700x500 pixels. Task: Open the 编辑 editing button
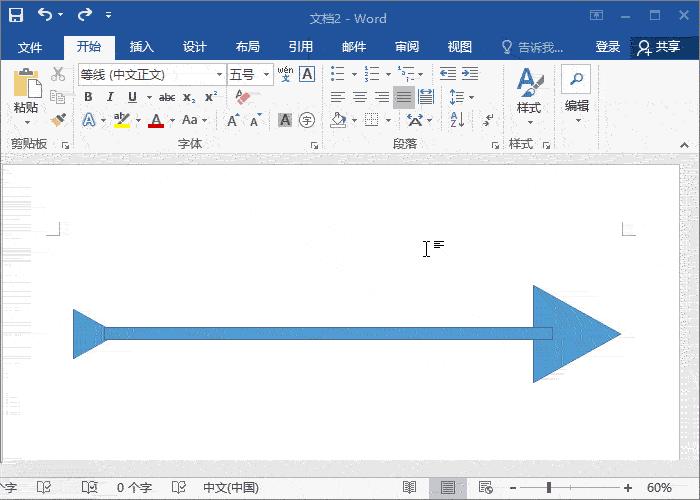(x=576, y=94)
